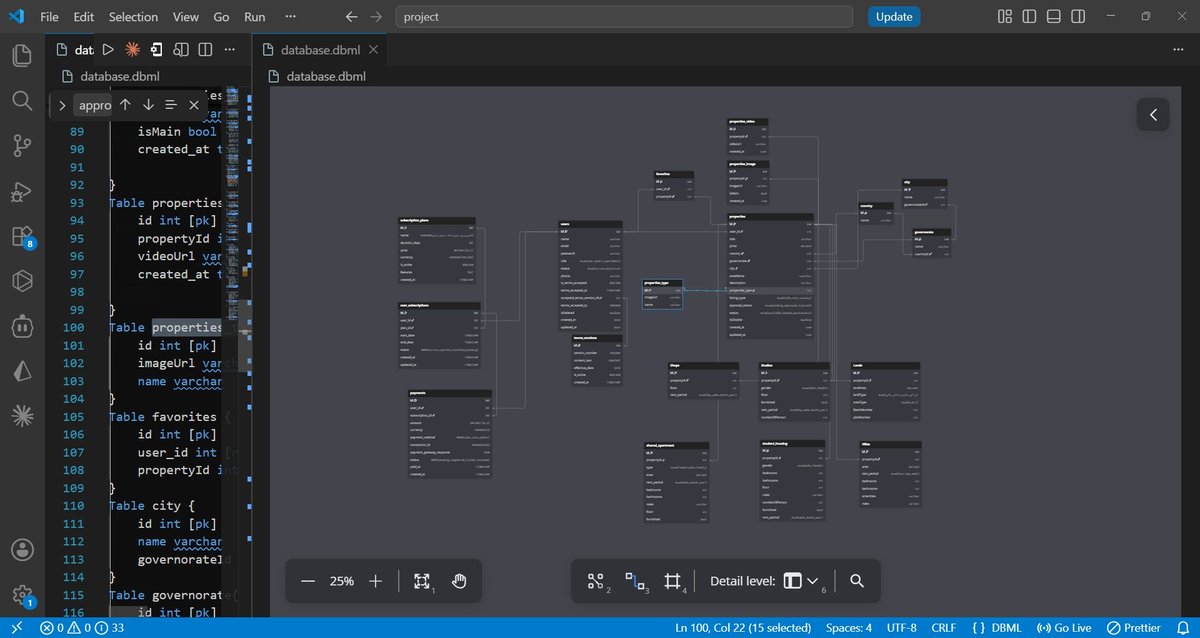
Task: Change the CRLF line ending
Action: point(944,628)
